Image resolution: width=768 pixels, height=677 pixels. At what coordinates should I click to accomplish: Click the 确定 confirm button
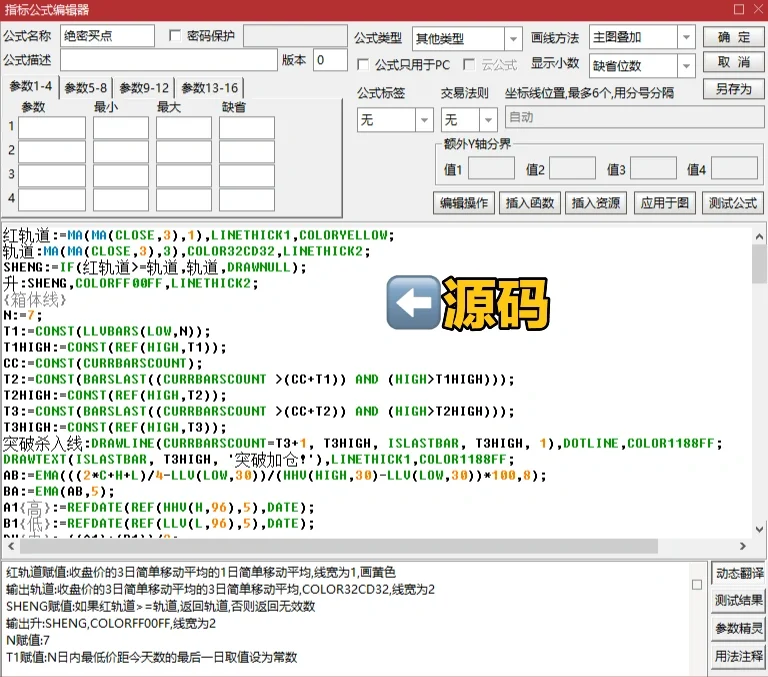pyautogui.click(x=733, y=37)
